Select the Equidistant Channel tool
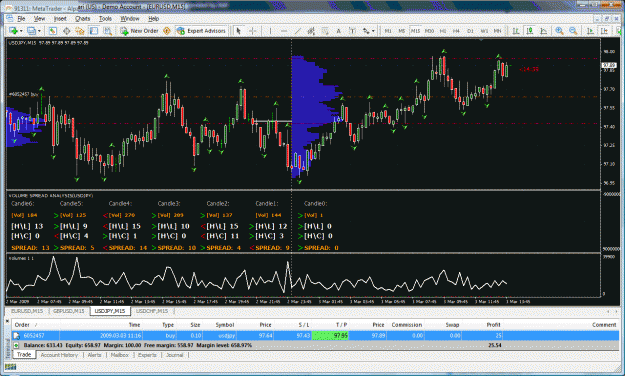The height and width of the screenshot is (376, 625). point(311,31)
